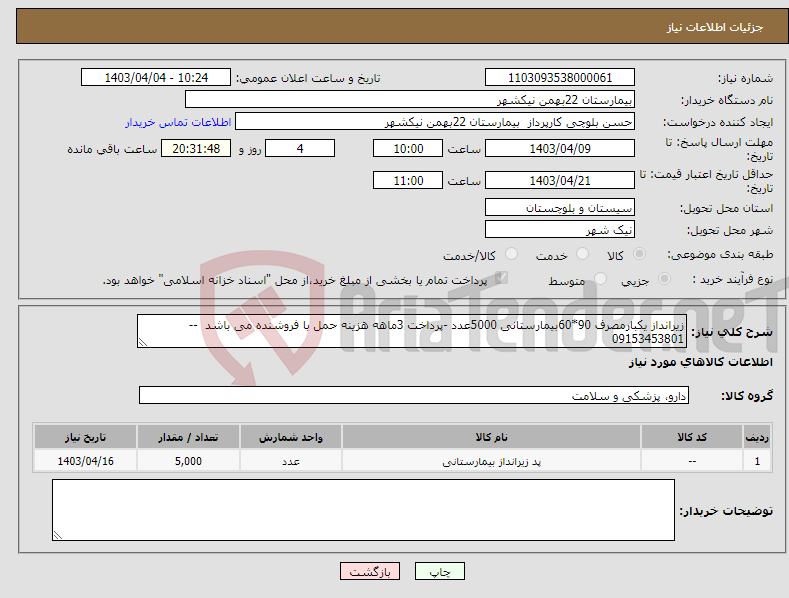This screenshot has height=598, width=789.
Task: Click the row number cell 1
Action: pyautogui.click(x=757, y=461)
